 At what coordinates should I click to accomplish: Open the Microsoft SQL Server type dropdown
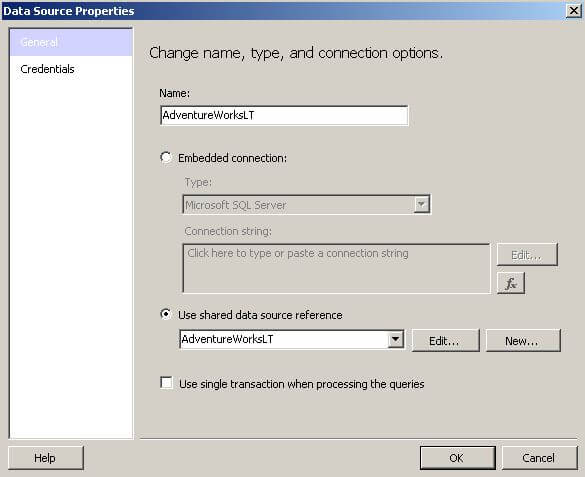422,204
